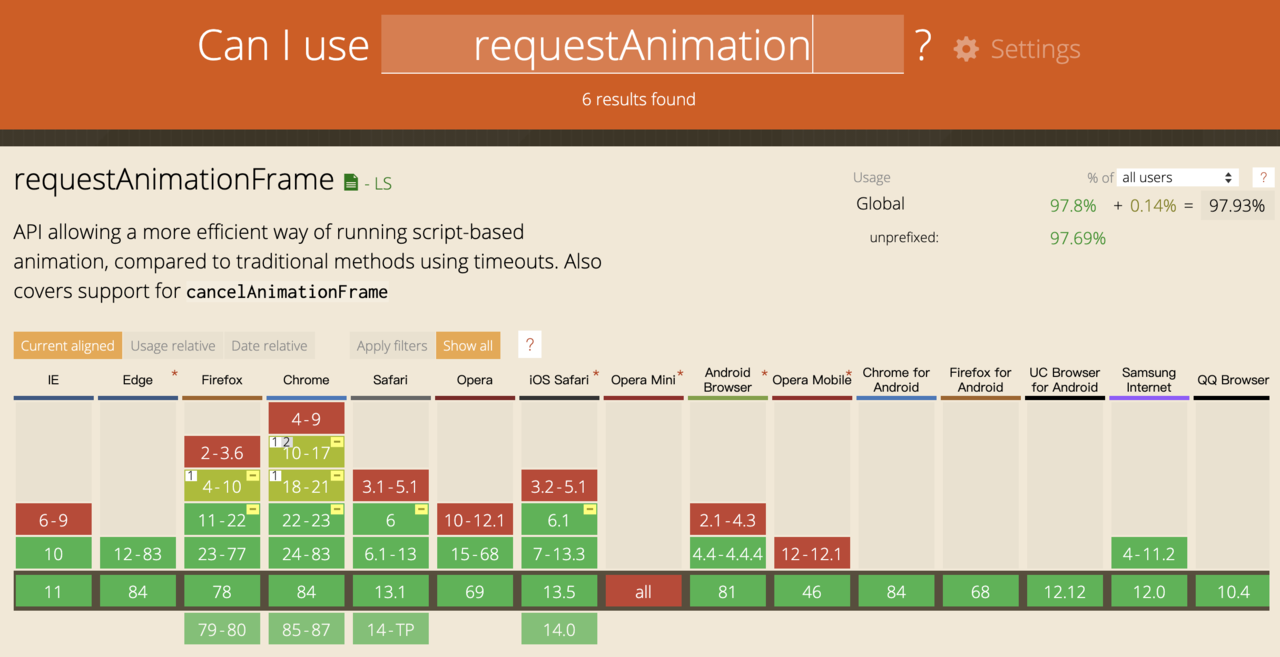Click the question mark beside the users dropdown

click(x=1264, y=177)
